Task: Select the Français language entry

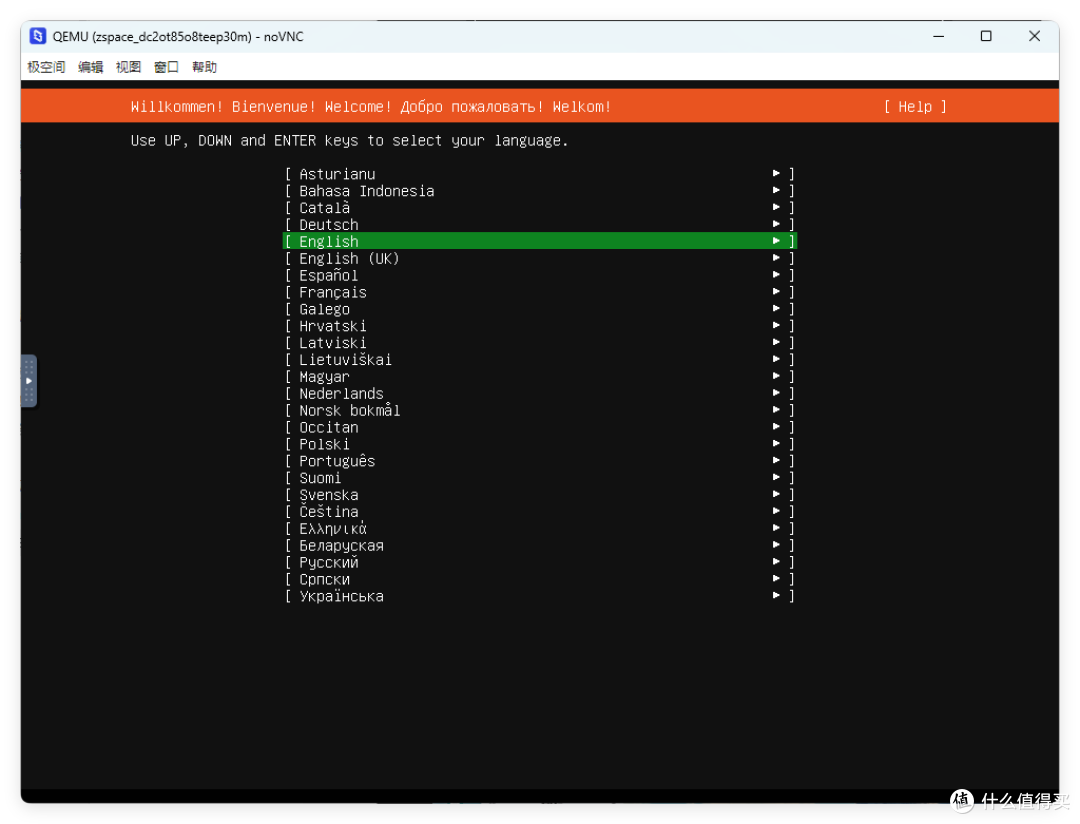Action: tap(332, 292)
